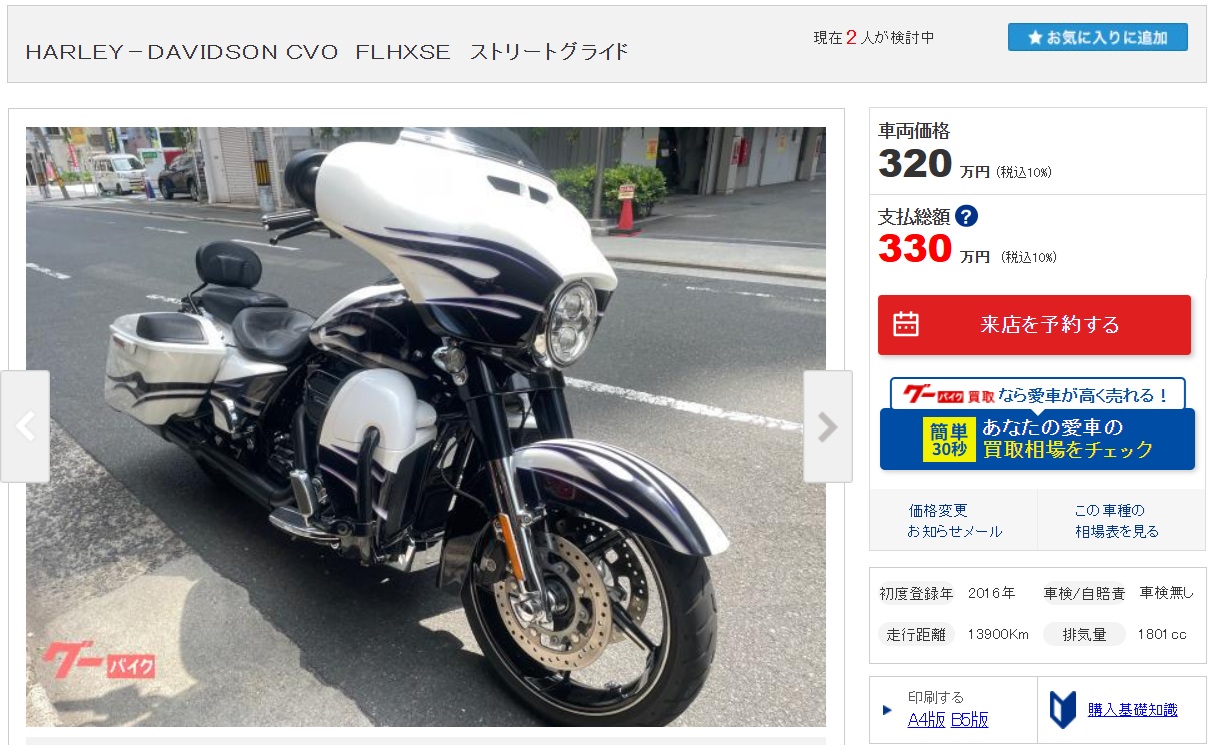This screenshot has height=745, width=1208.
Task: Open 購入基礎知識 link
Action: 1133,710
